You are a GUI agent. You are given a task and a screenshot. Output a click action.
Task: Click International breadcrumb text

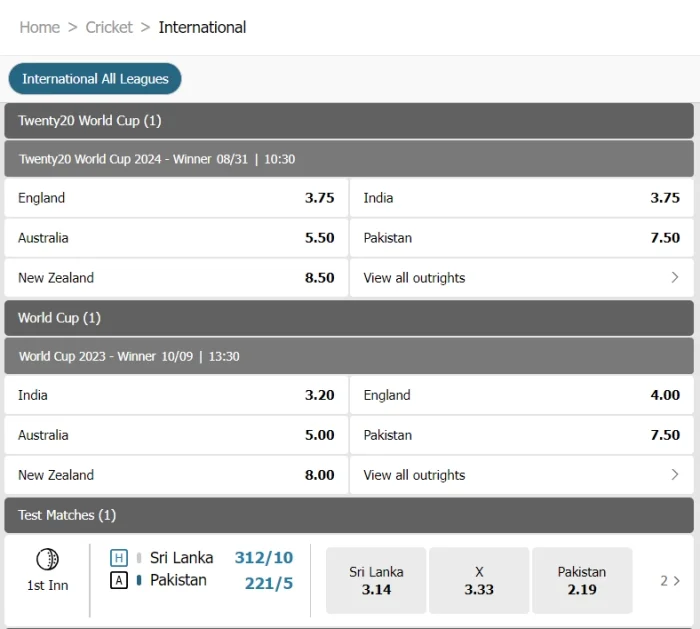(x=202, y=27)
